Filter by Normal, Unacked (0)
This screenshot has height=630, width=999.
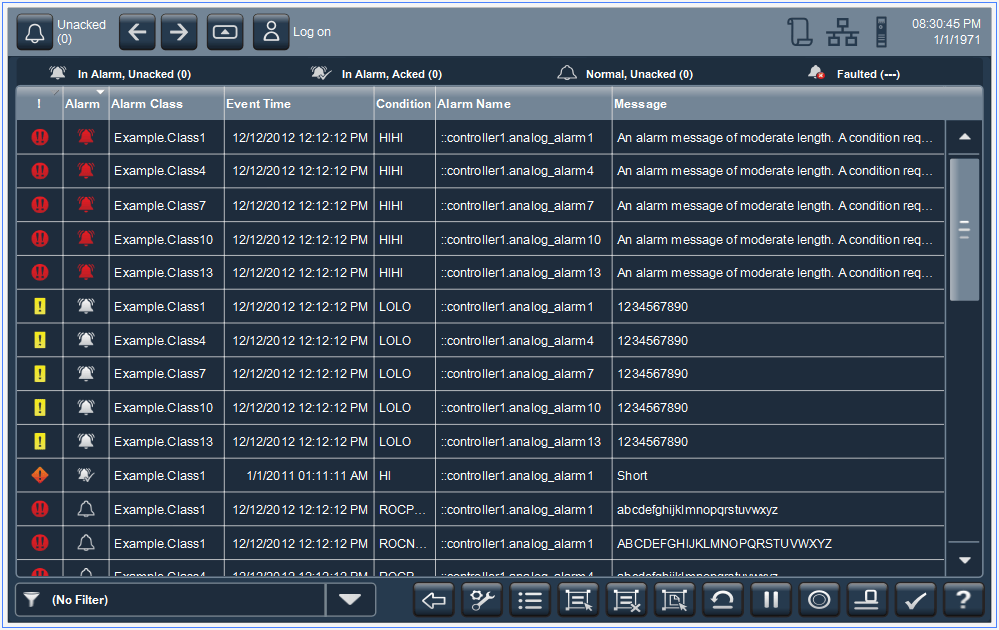(625, 74)
